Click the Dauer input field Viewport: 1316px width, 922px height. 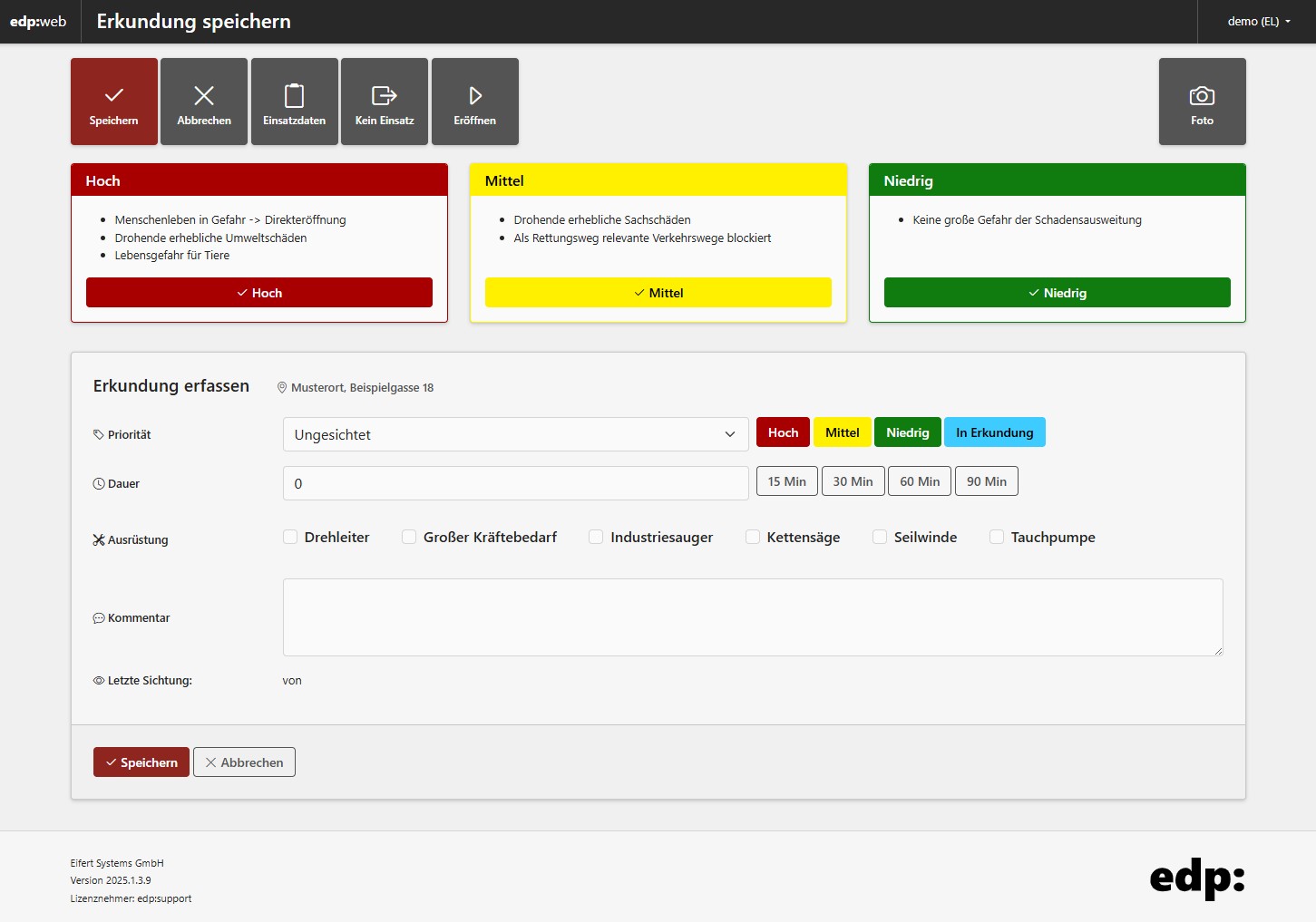[516, 483]
